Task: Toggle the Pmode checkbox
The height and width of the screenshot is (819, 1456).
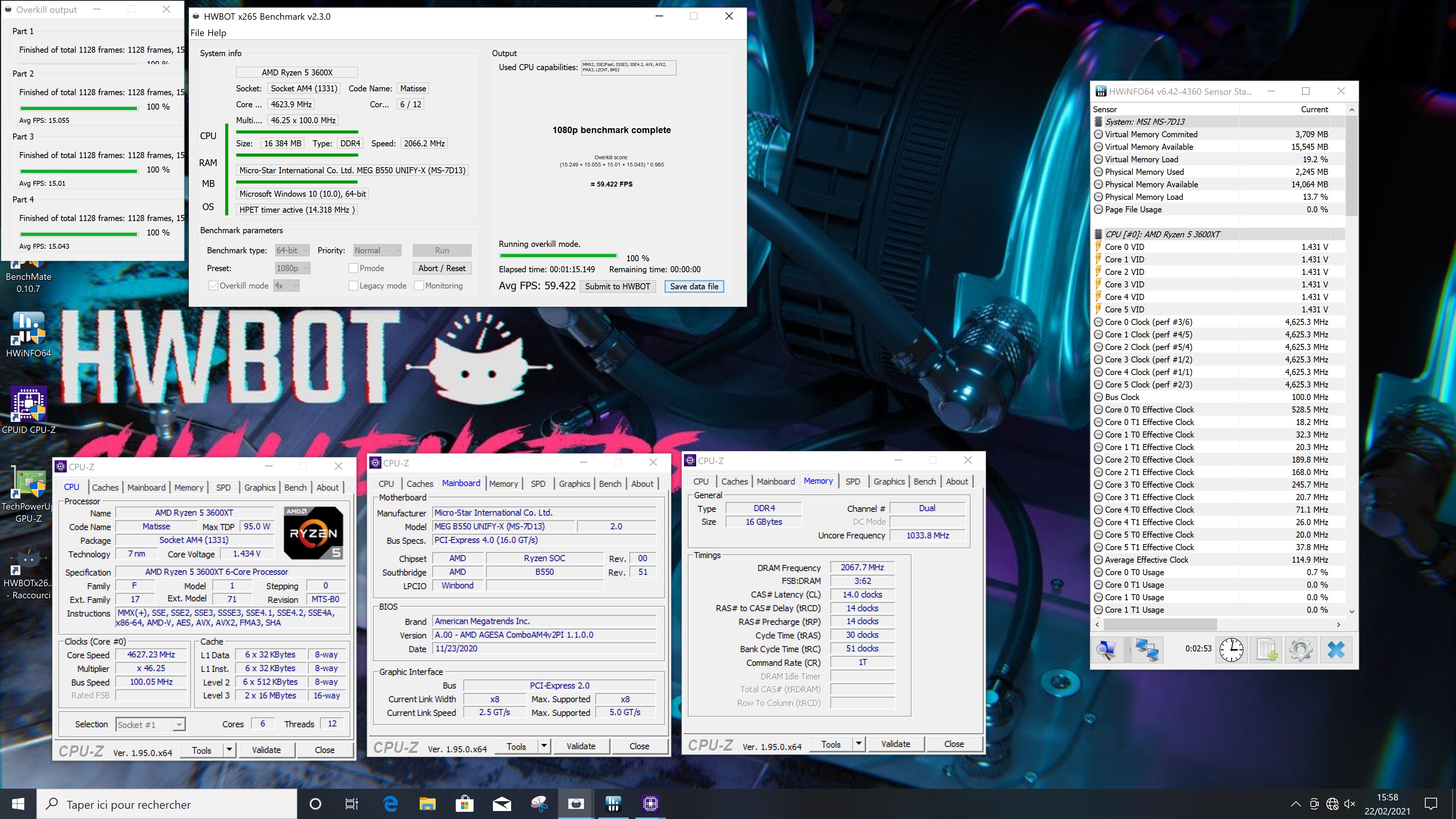Action: [x=353, y=268]
